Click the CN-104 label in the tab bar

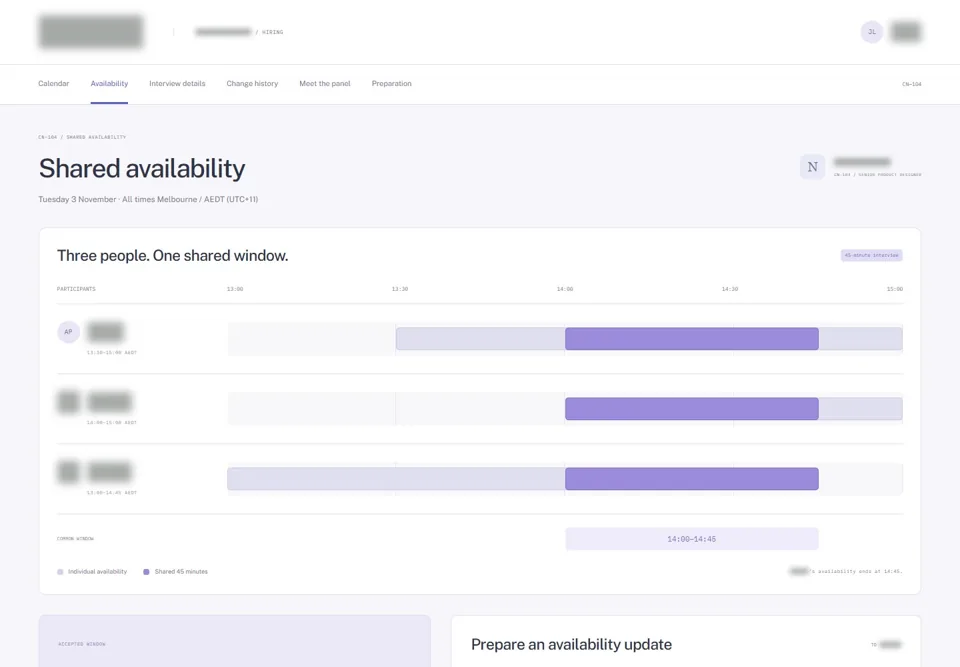click(x=912, y=84)
